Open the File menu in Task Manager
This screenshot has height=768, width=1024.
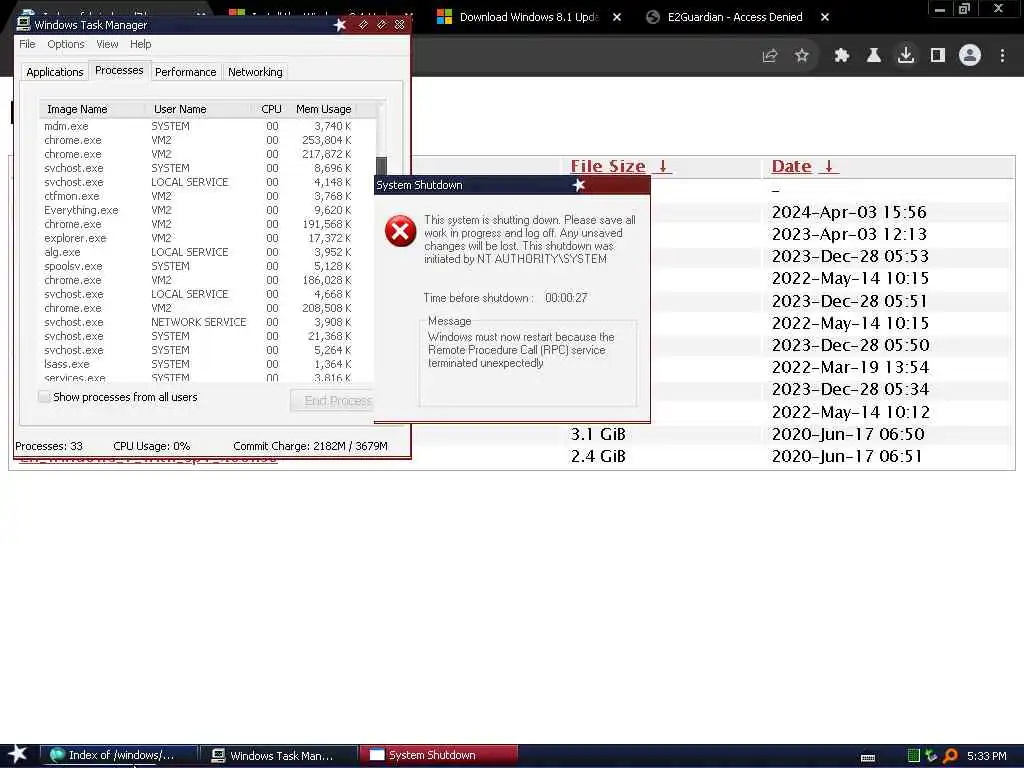(27, 44)
